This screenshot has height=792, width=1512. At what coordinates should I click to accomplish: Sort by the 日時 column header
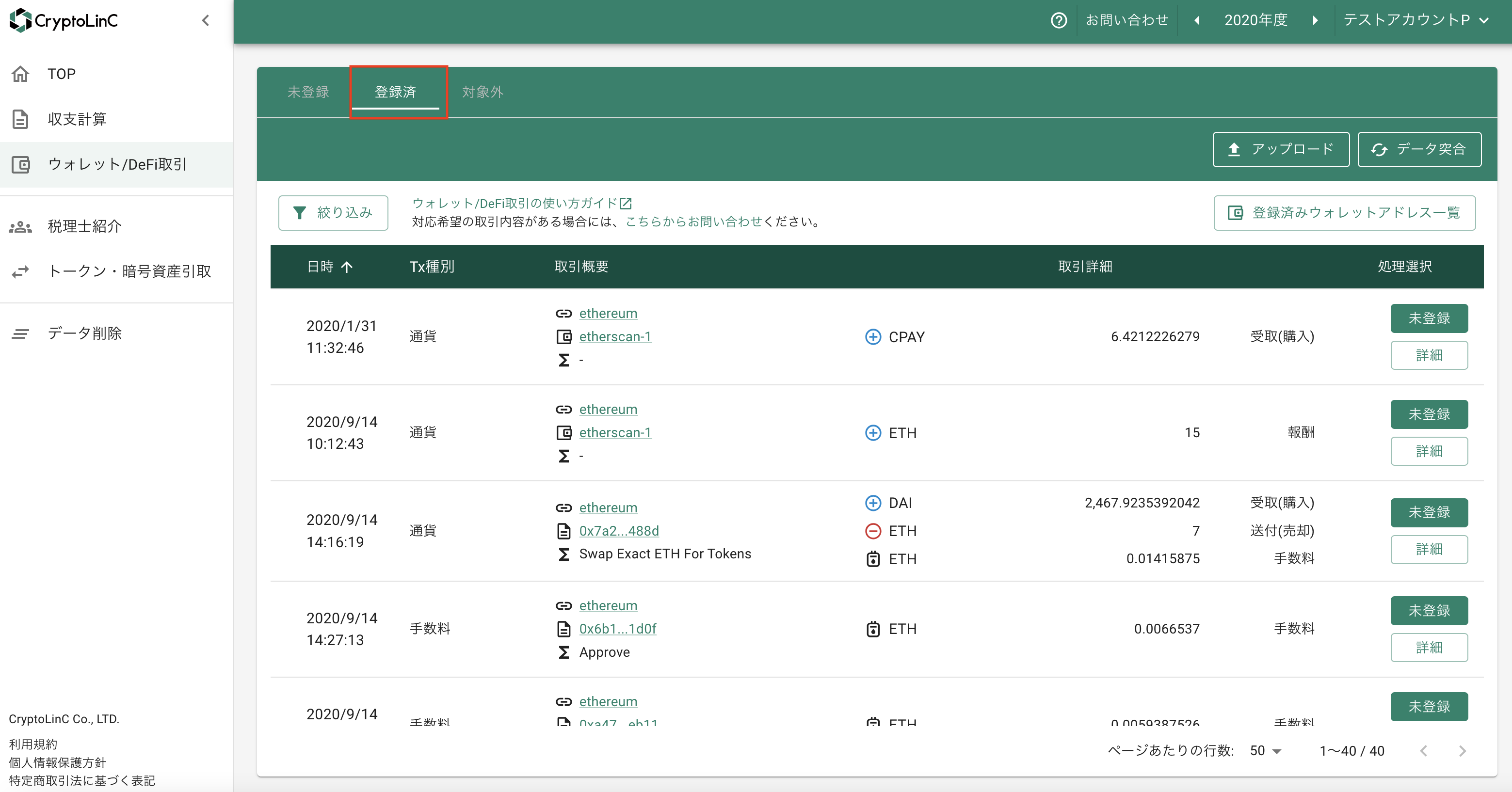click(321, 267)
